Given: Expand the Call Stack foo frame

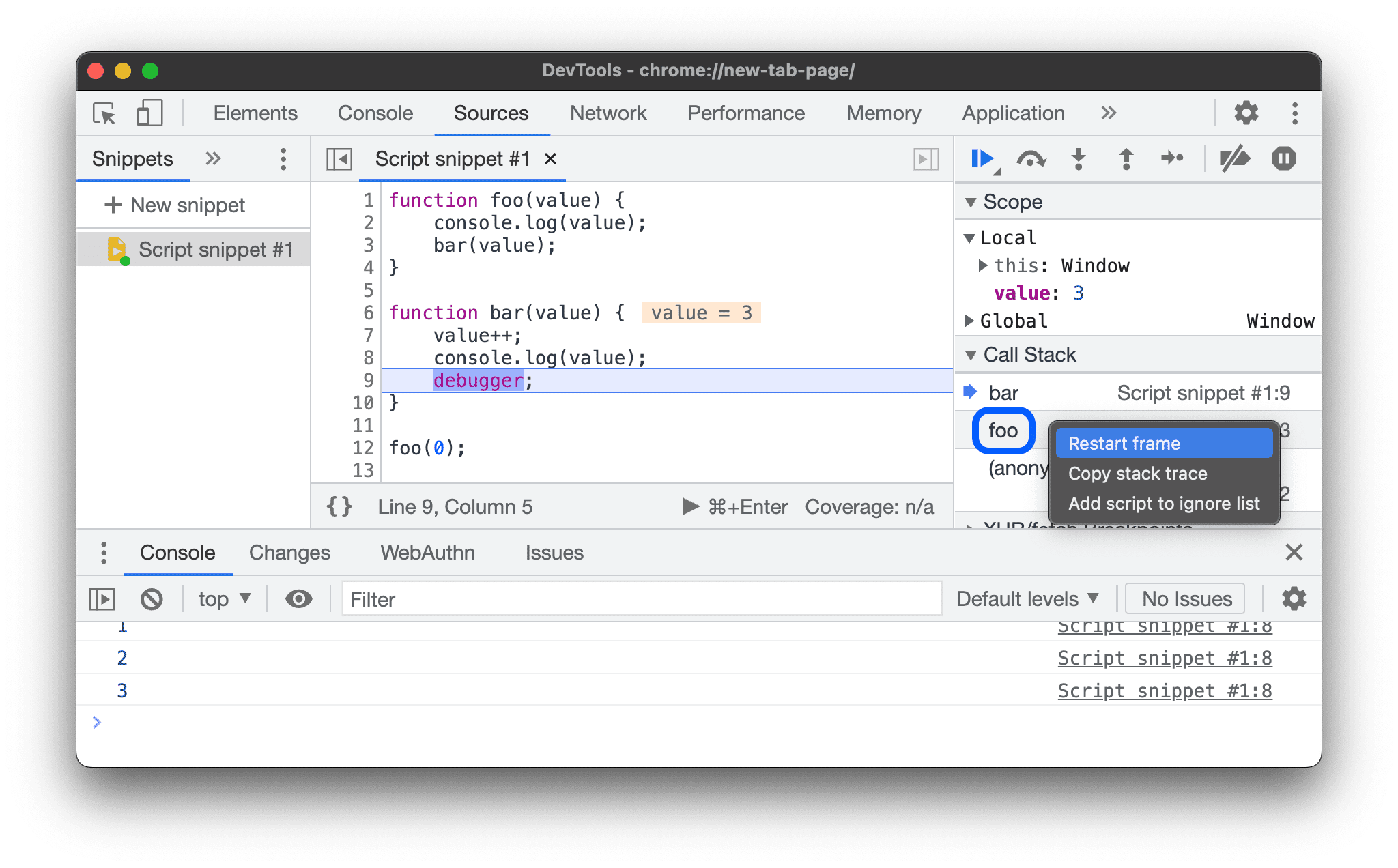Looking at the screenshot, I should point(1003,429).
